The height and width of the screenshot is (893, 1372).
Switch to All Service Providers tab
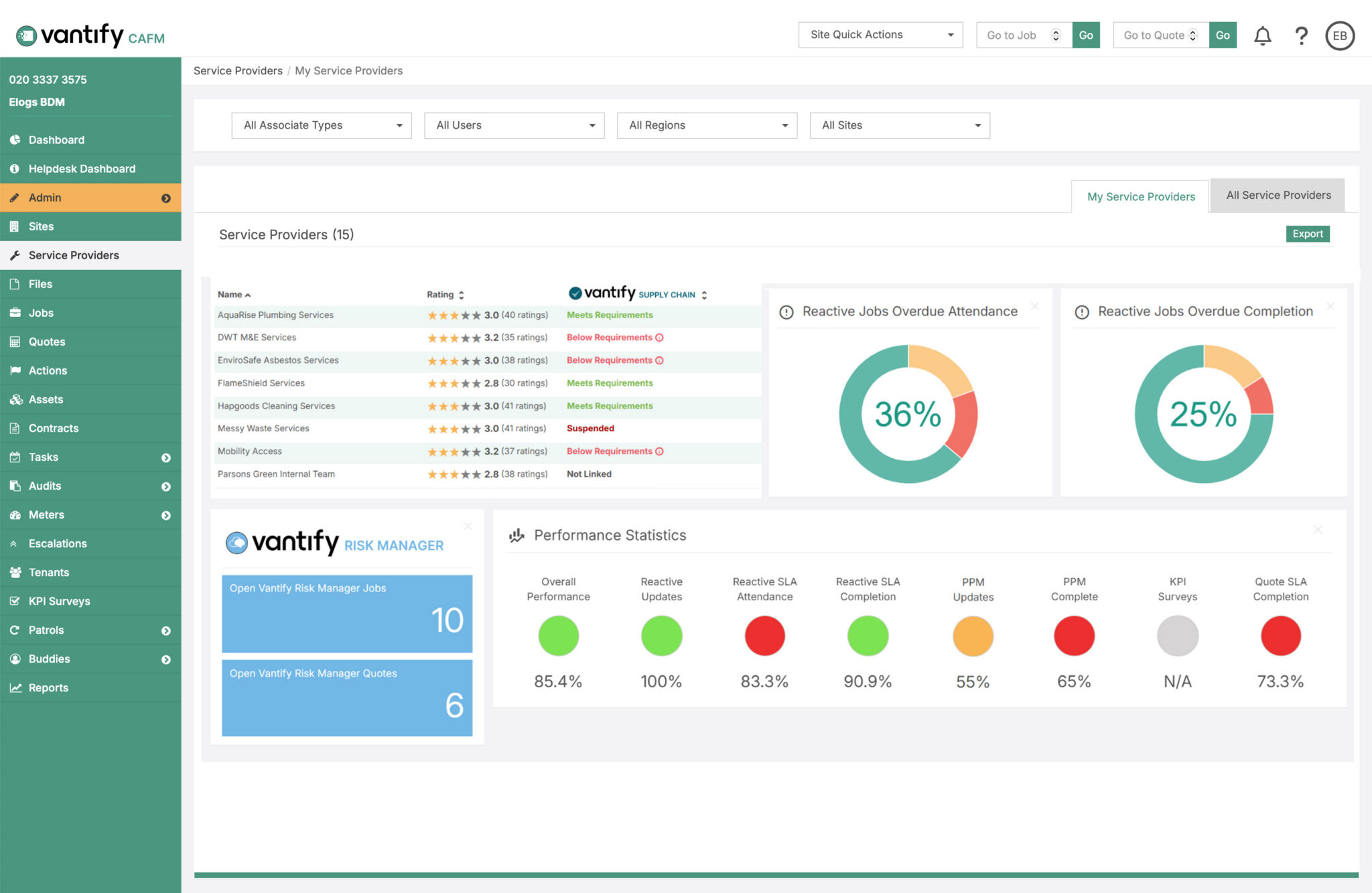tap(1278, 196)
